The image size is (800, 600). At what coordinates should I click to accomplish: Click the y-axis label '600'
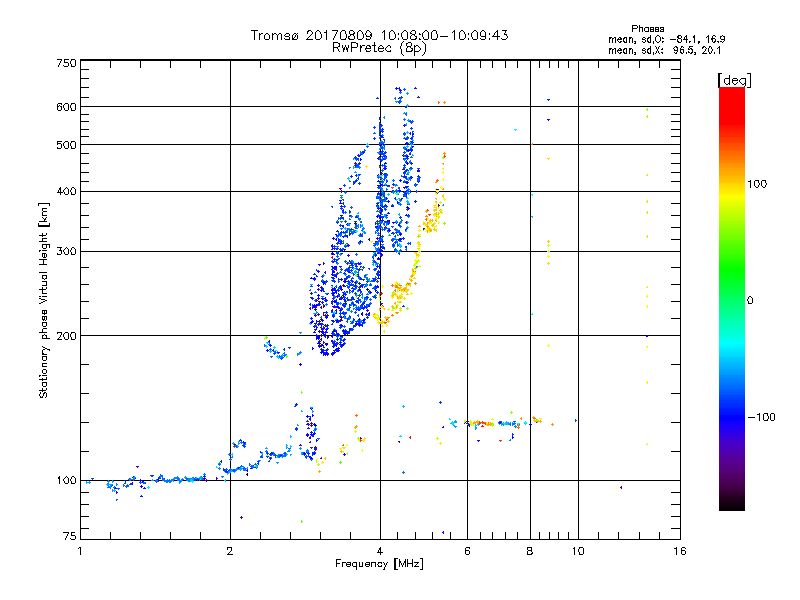pyautogui.click(x=66, y=107)
